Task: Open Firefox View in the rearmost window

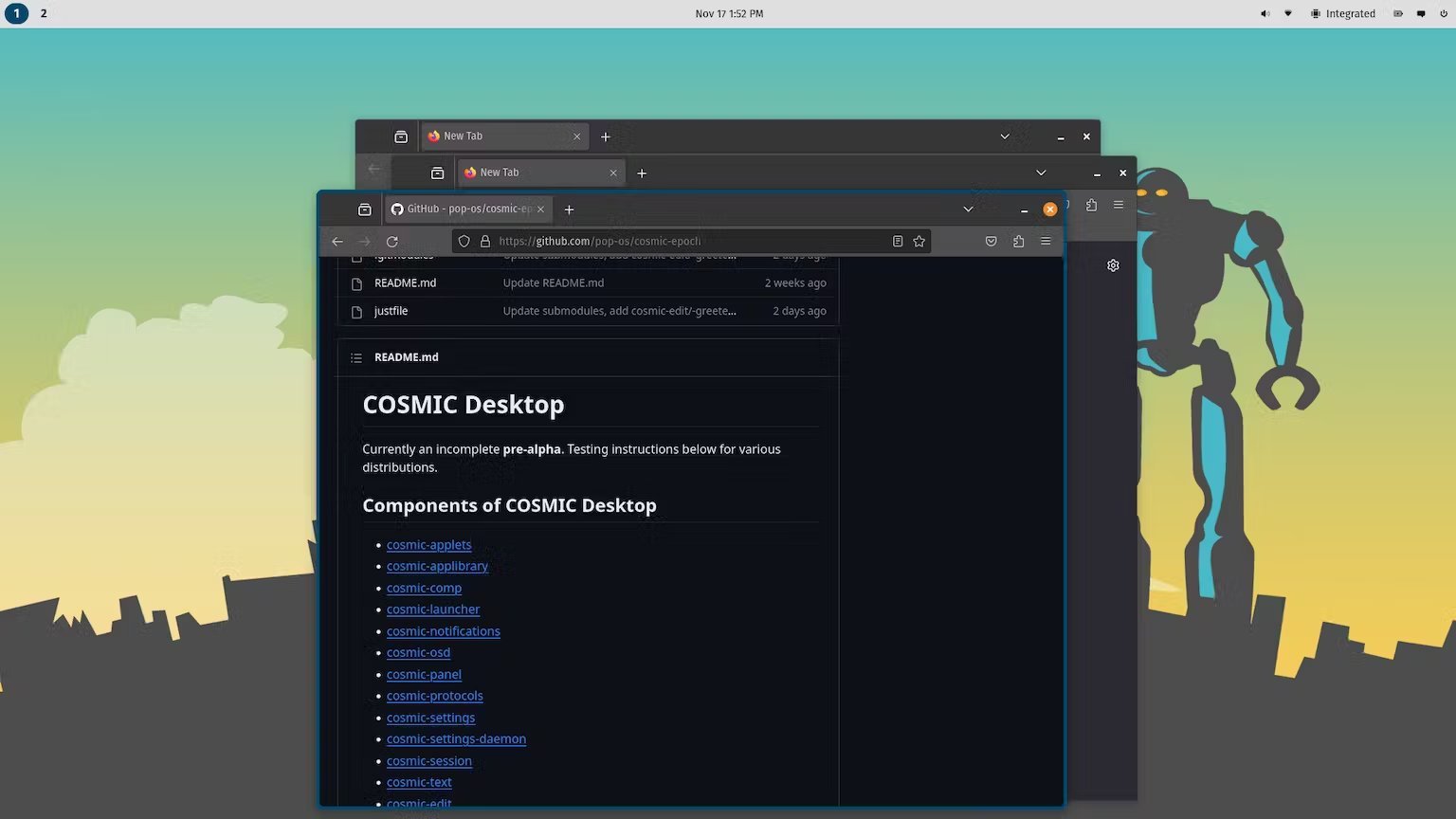Action: (x=401, y=136)
